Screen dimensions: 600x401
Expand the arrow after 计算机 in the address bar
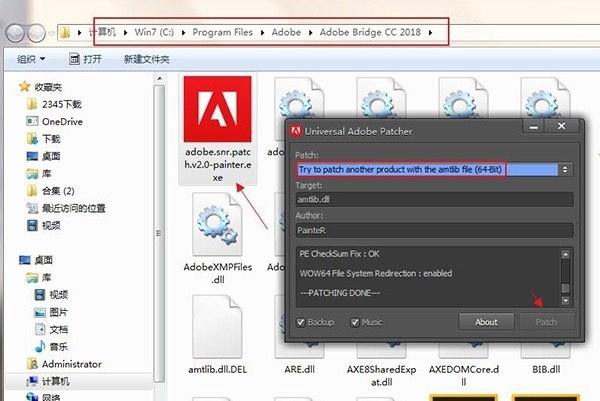click(126, 33)
